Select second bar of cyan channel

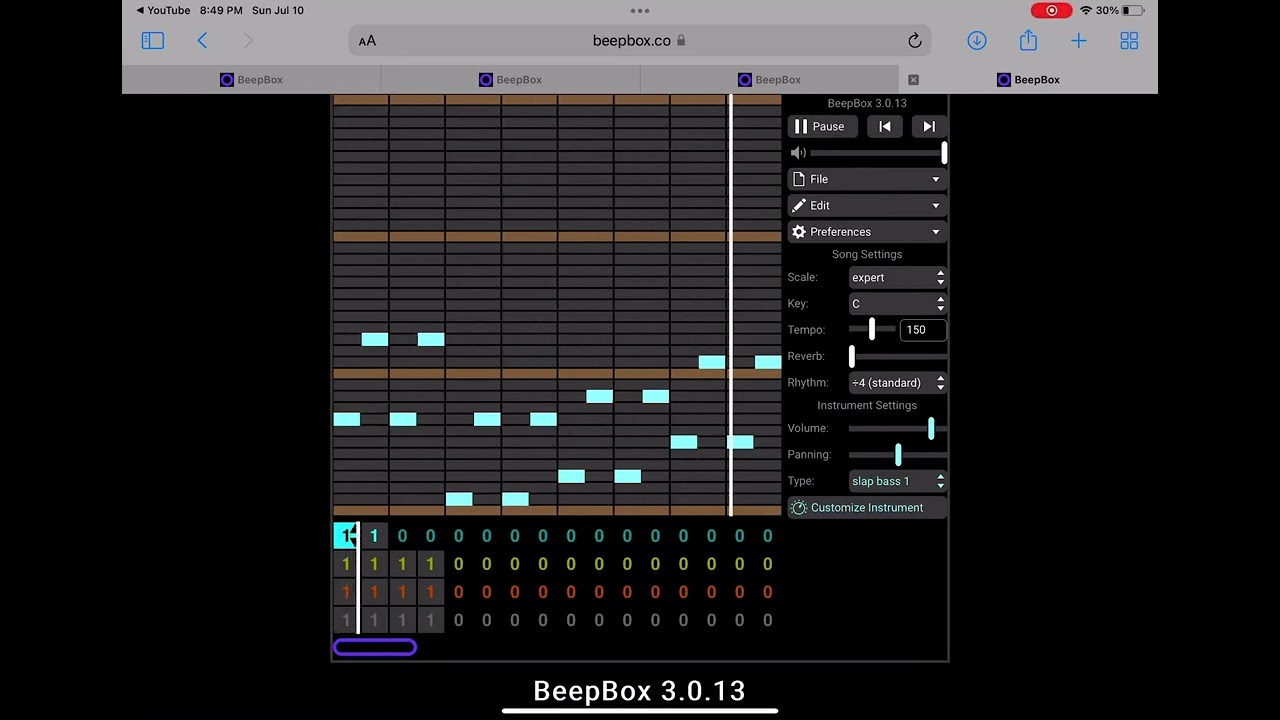374,536
